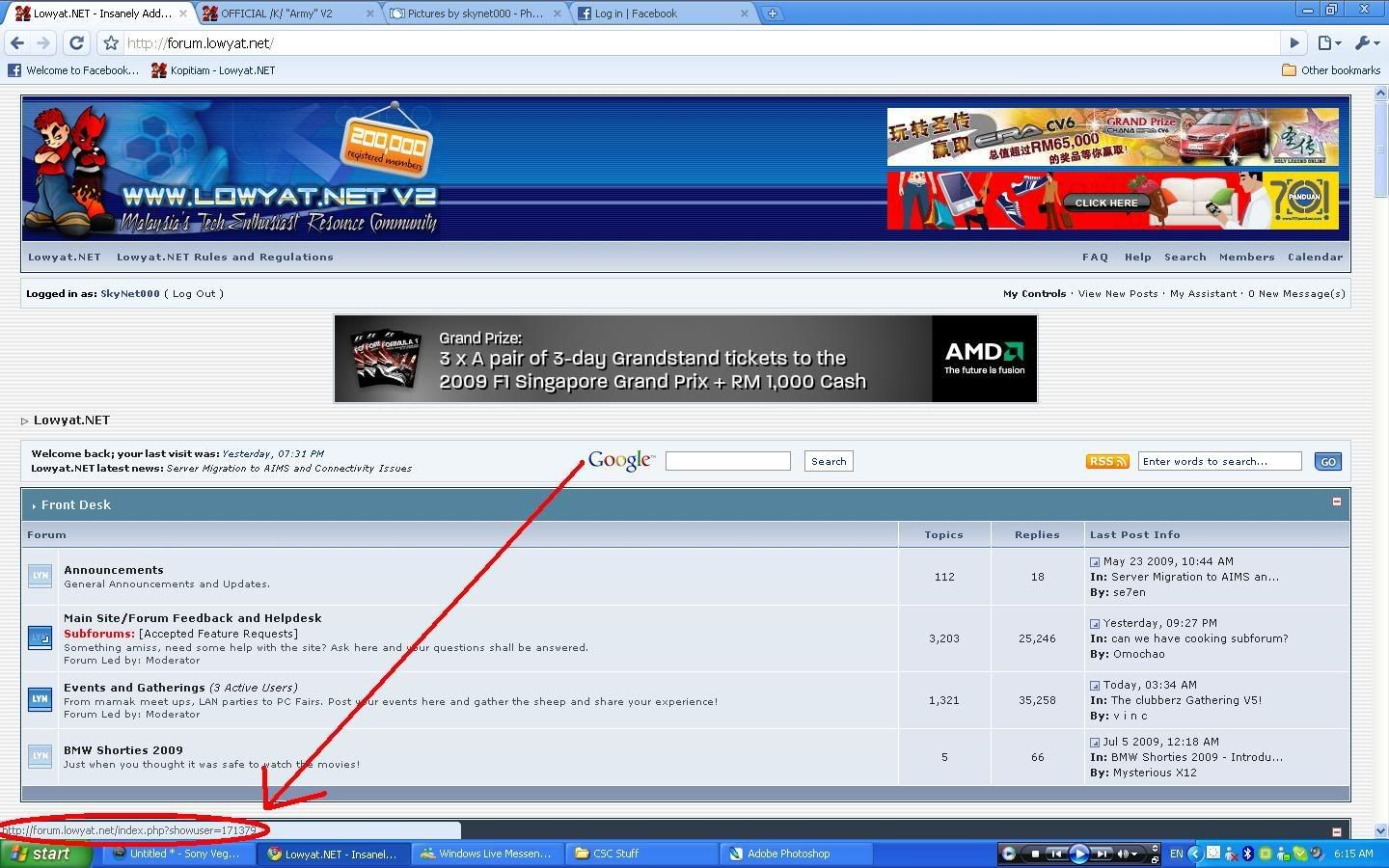Click the Announcements forum LYN icon
The image size is (1389, 868).
pos(40,576)
